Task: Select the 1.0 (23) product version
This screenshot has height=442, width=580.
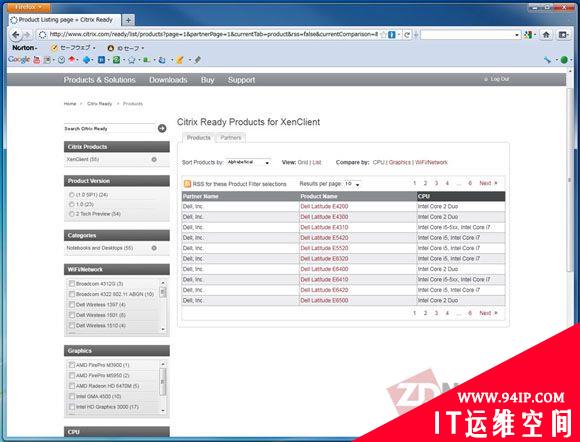Action: point(72,205)
